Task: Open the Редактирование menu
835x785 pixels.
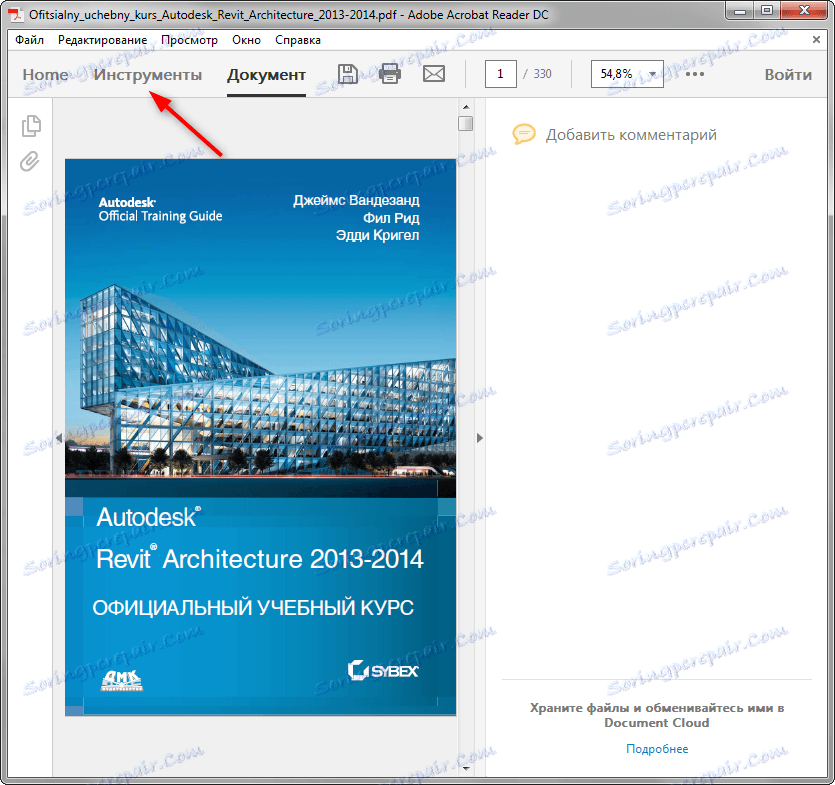Action: click(102, 40)
